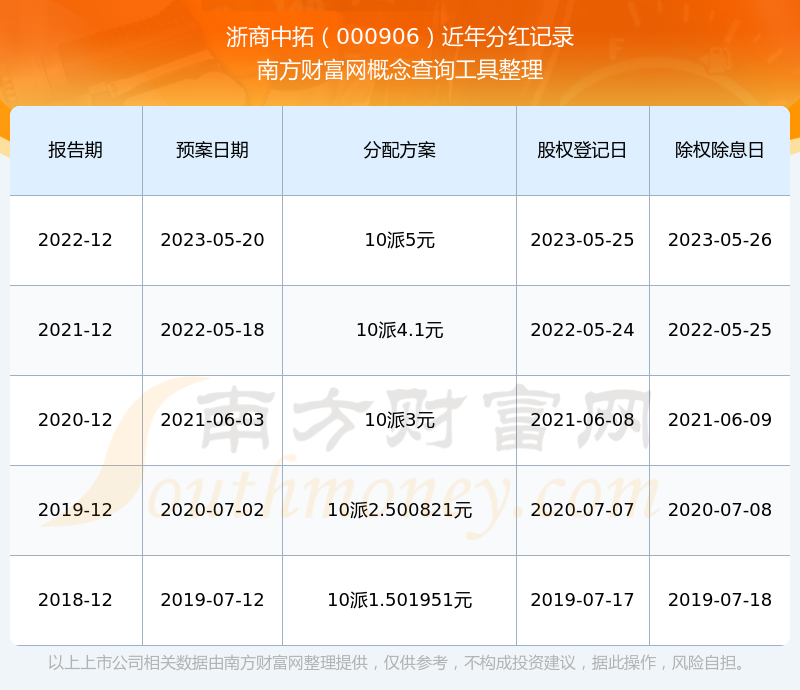Select the 10派3元 dividend plan cell
Viewport: 800px width, 690px height.
point(399,420)
